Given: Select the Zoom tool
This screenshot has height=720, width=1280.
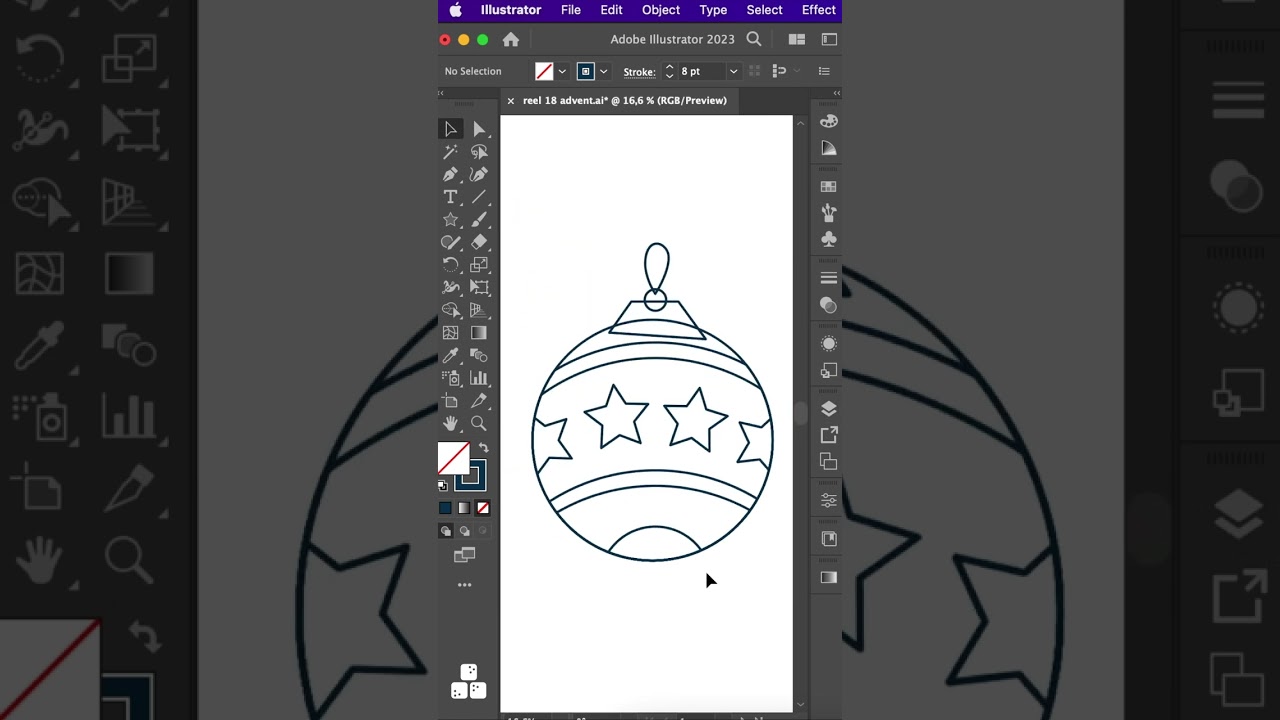Looking at the screenshot, I should point(479,424).
